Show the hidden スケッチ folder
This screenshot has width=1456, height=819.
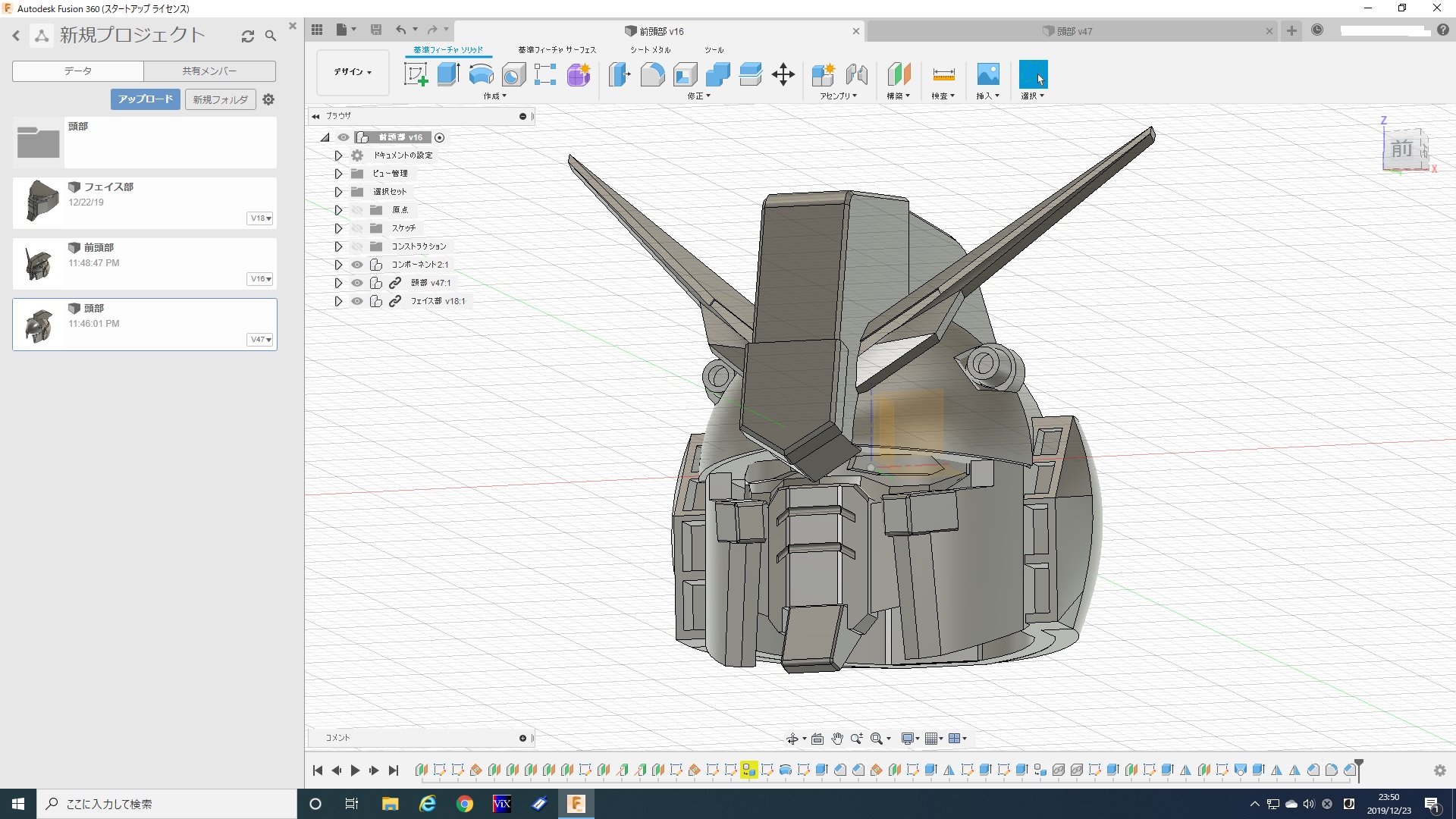click(357, 228)
